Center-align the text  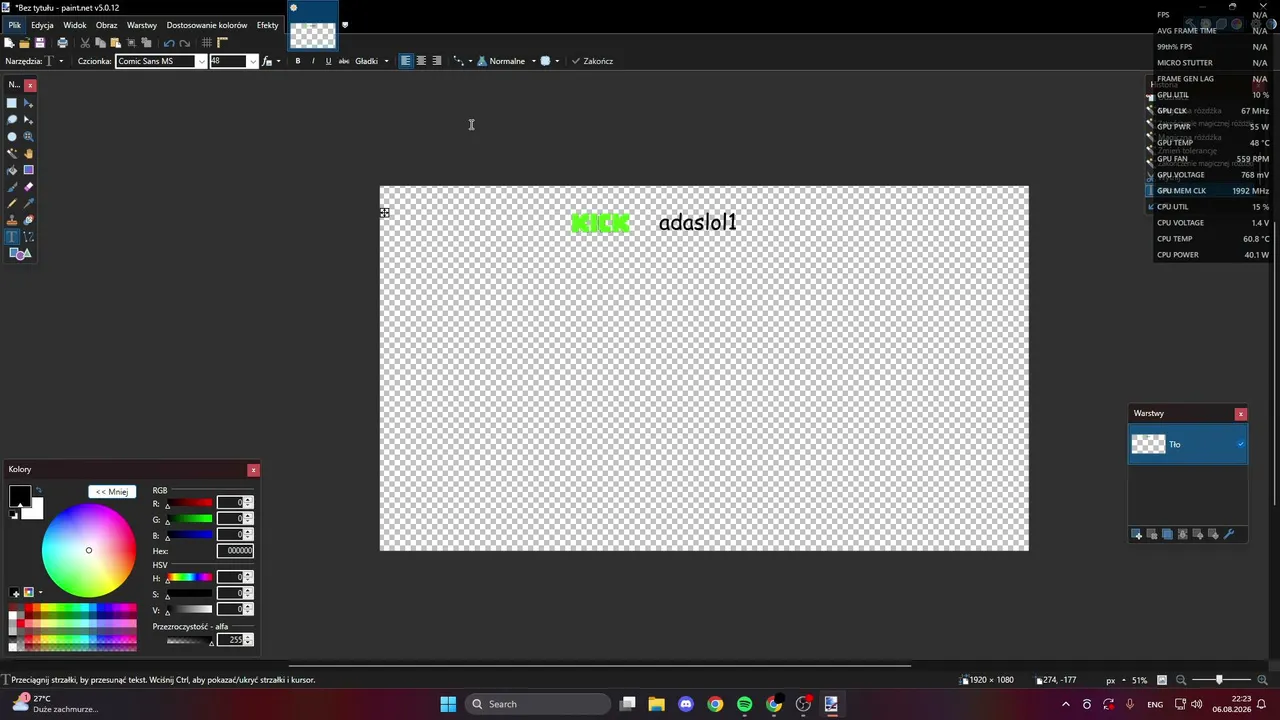(x=421, y=61)
